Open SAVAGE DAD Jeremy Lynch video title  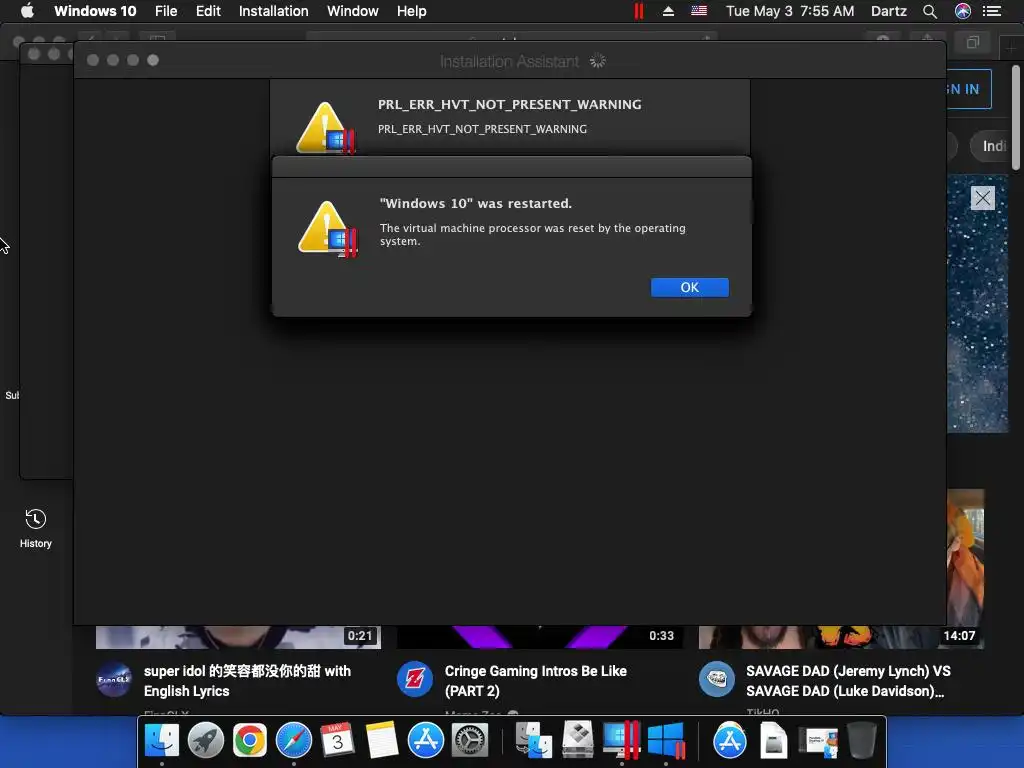(848, 680)
